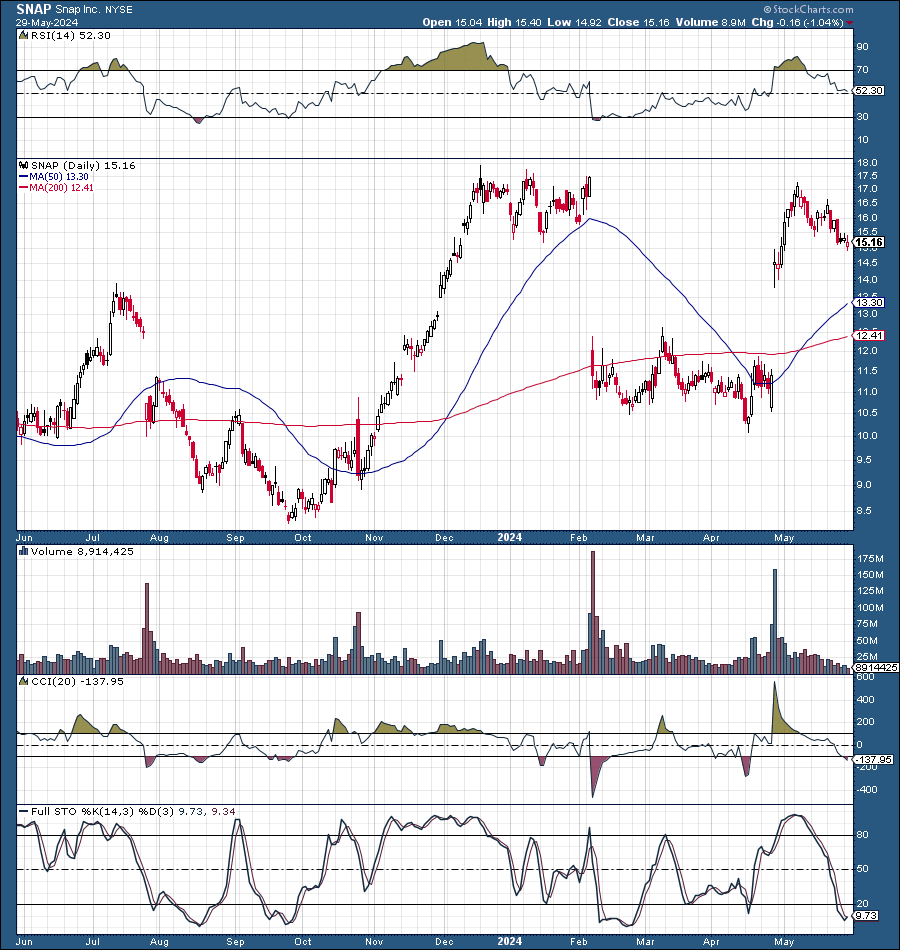900x950 pixels.
Task: Click the 600 label on CCI axis
Action: pyautogui.click(x=866, y=677)
